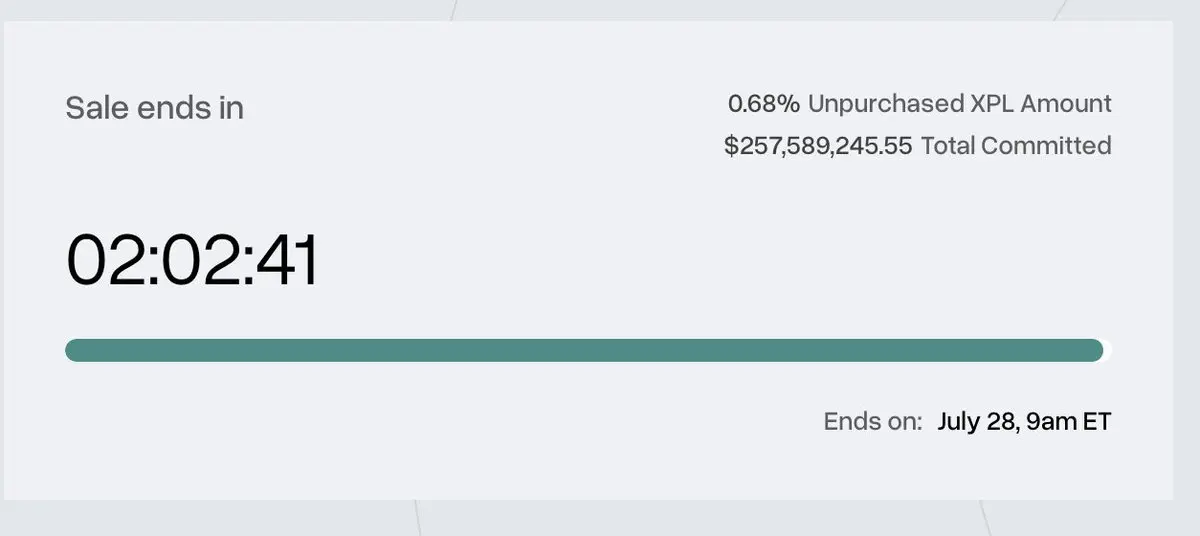Click the first colon in the countdown timer

[x=152, y=264]
